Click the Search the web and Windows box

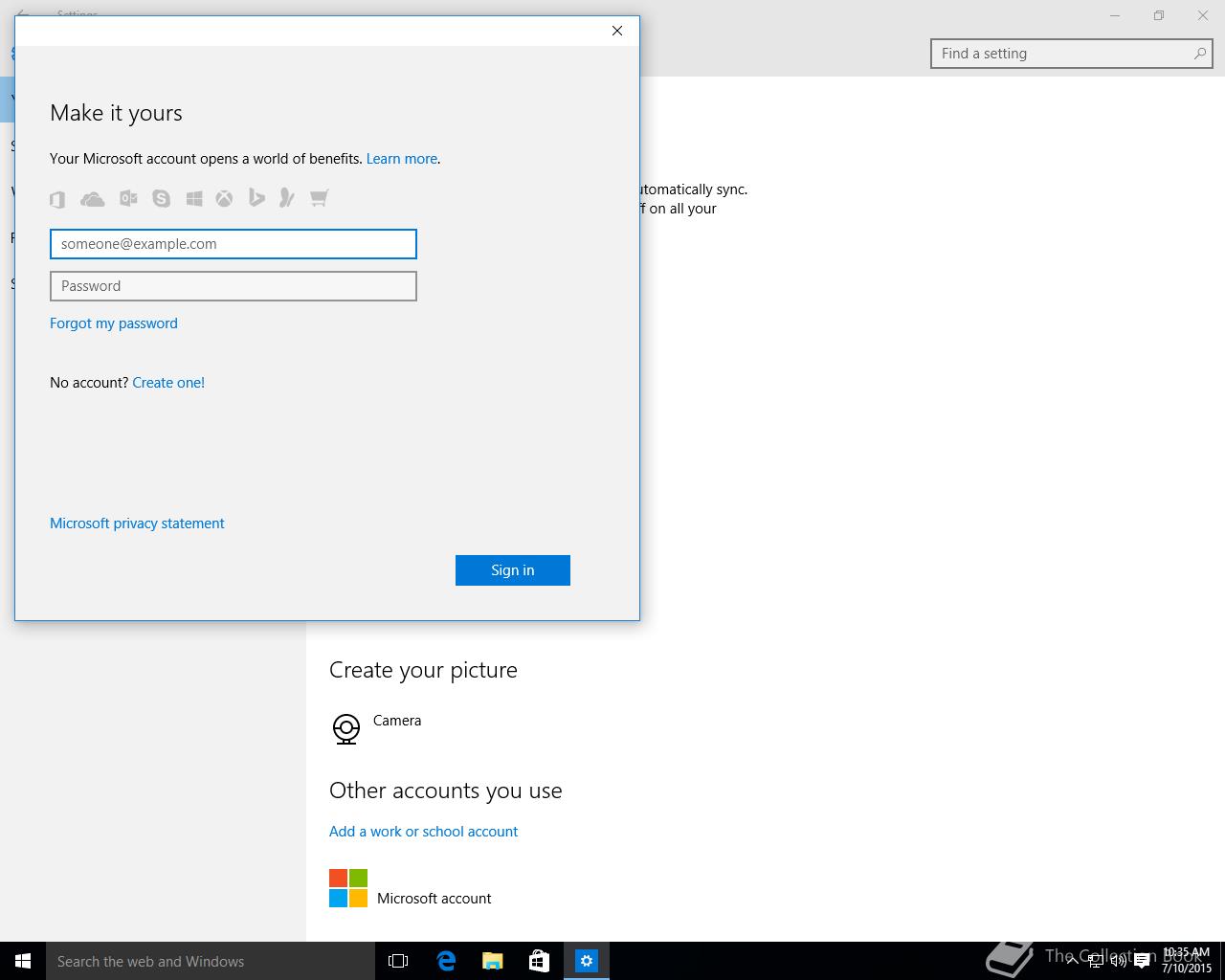[211, 961]
